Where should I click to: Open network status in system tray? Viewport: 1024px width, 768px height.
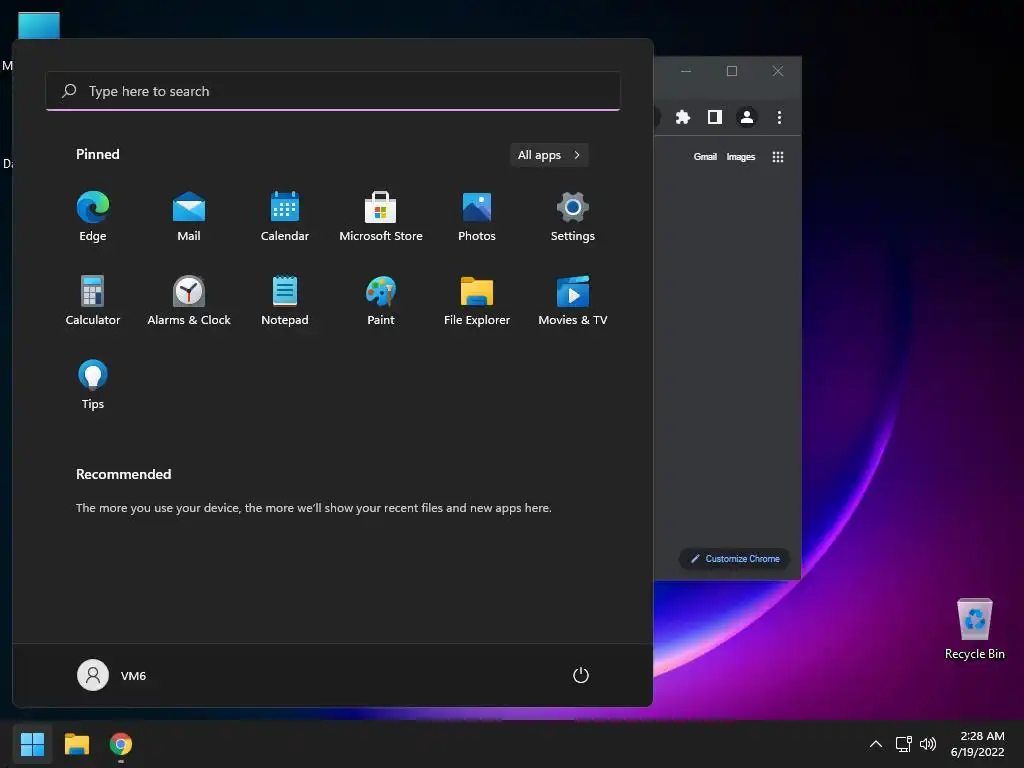pyautogui.click(x=903, y=744)
